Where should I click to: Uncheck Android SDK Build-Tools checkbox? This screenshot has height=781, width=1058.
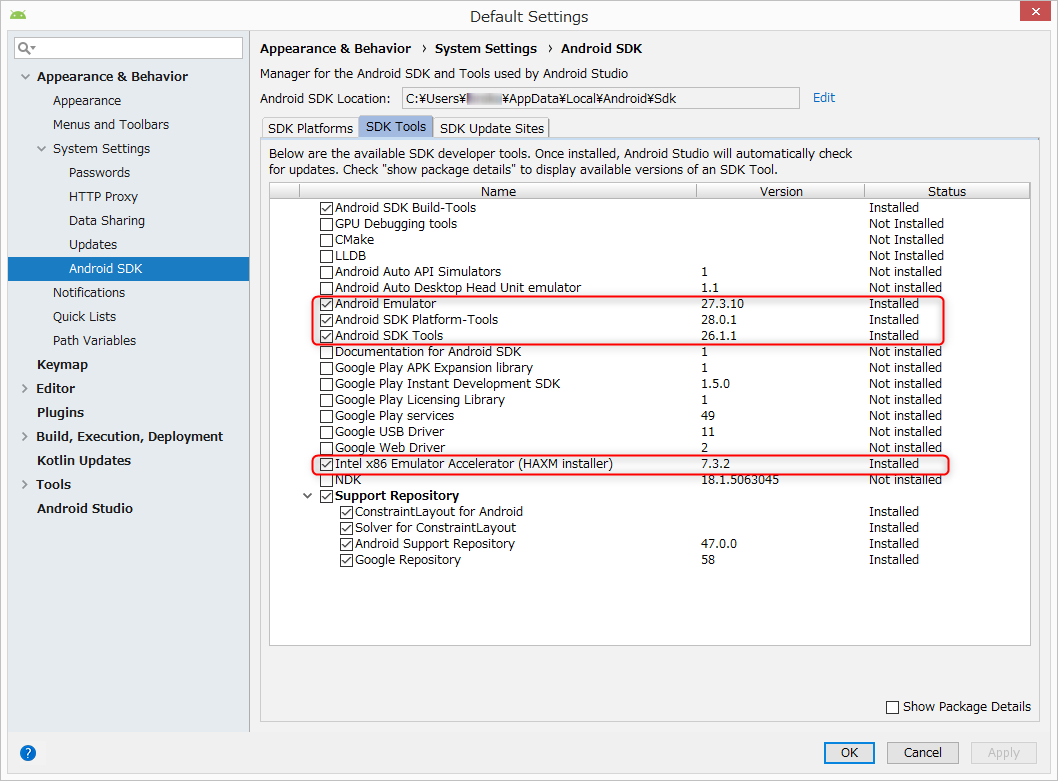(x=327, y=208)
